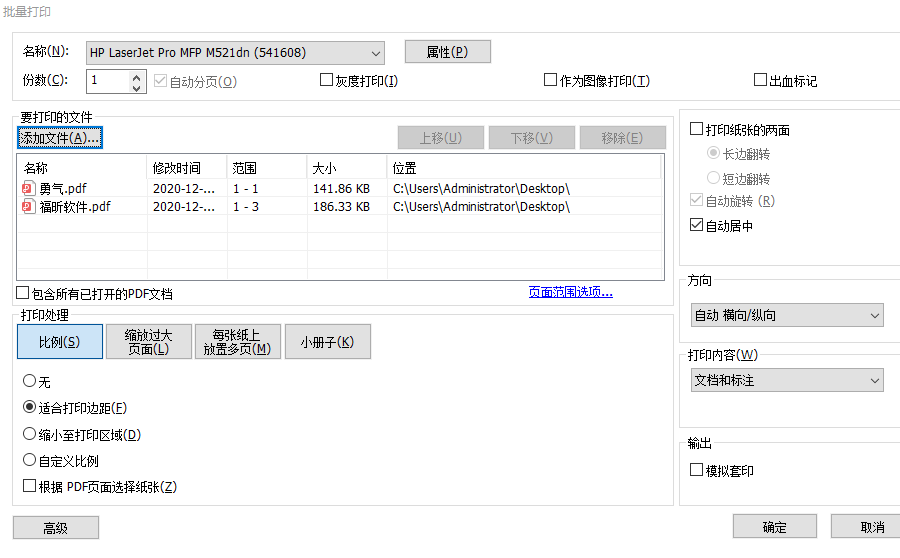Click the 下移(V) button
This screenshot has height=558, width=900.
(x=532, y=138)
